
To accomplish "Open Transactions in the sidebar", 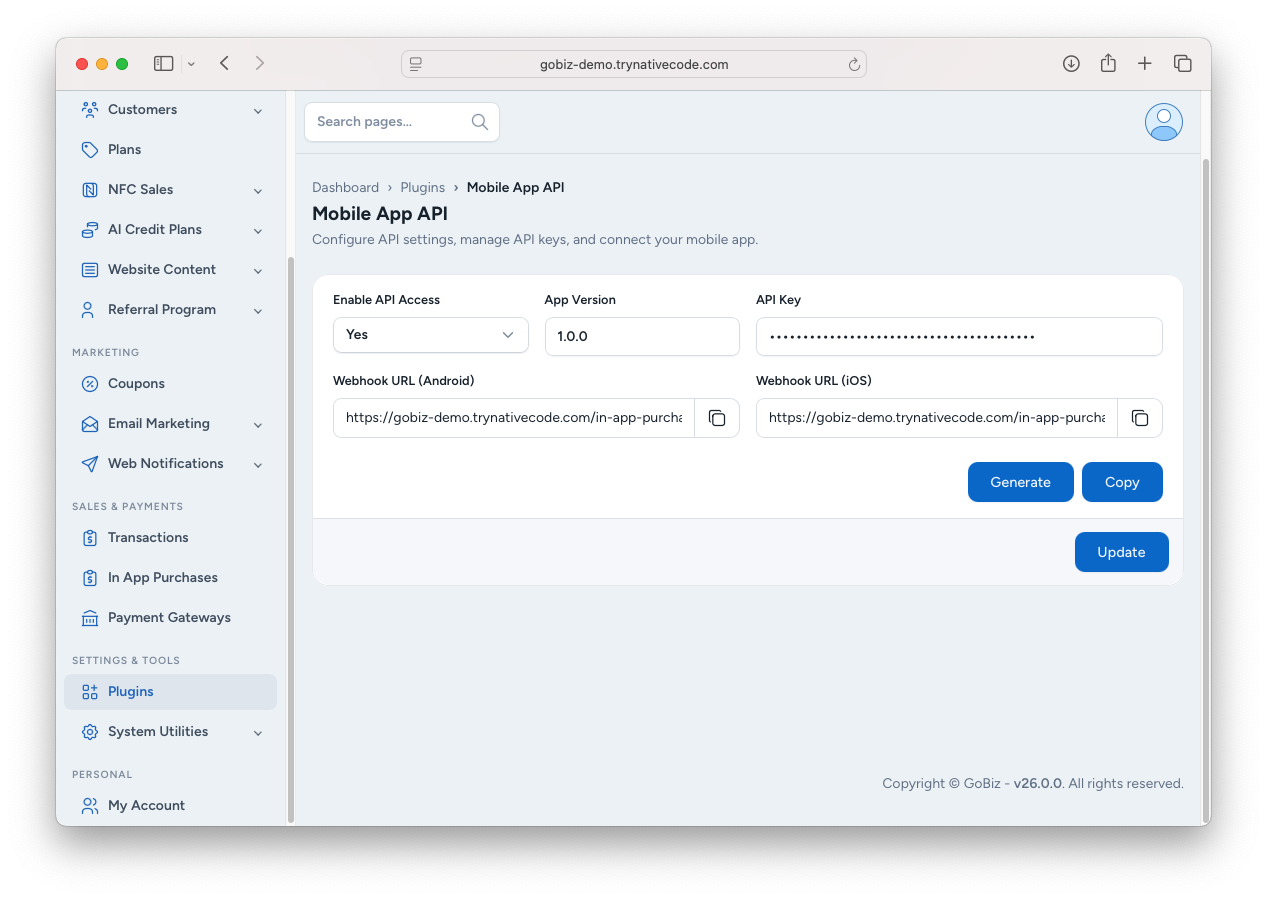I will (170, 538).
